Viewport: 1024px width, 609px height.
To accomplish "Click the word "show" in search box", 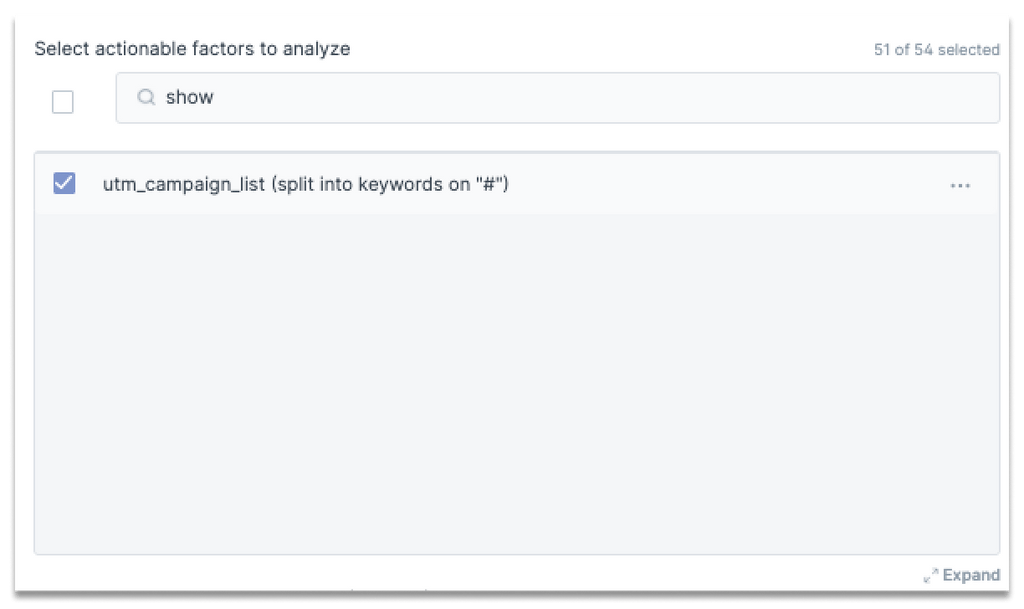I will [190, 98].
